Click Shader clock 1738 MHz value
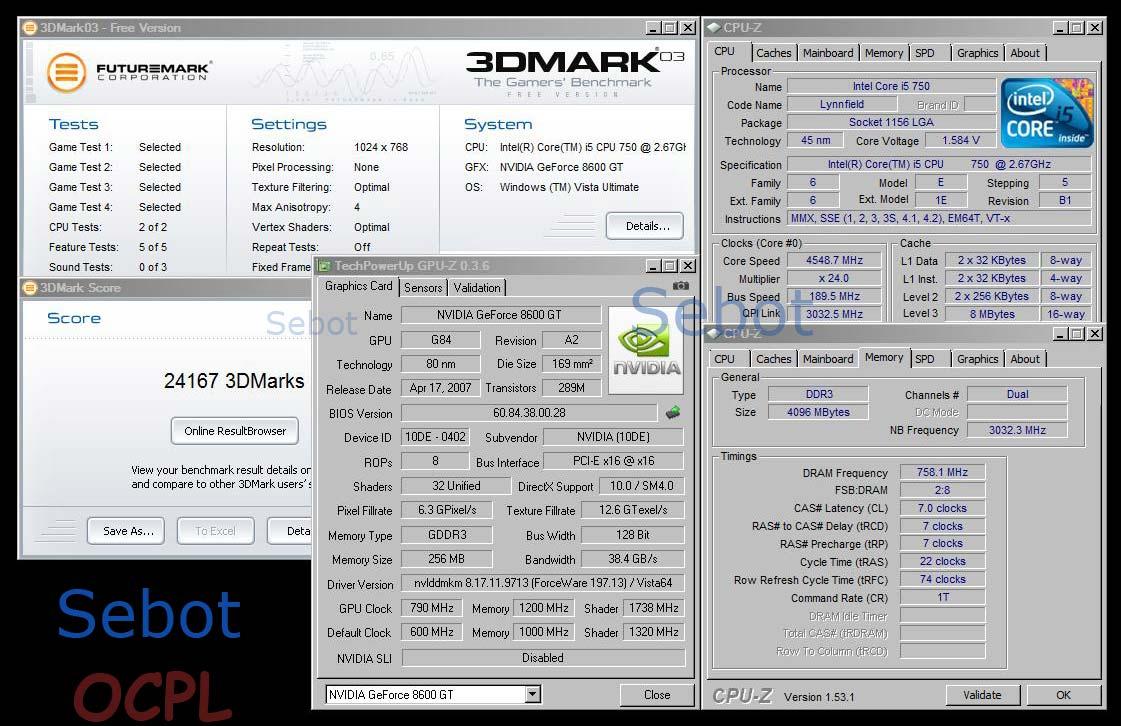Viewport: 1121px width, 726px height. click(653, 608)
